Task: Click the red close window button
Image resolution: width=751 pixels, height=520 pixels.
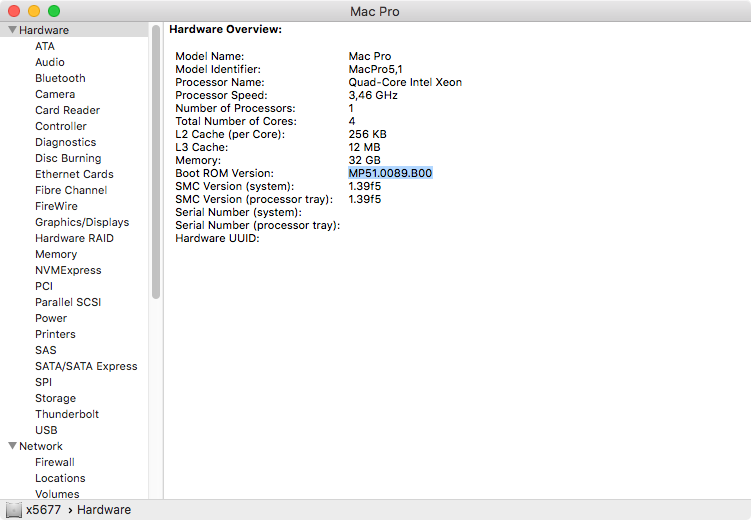Action: tap(14, 11)
